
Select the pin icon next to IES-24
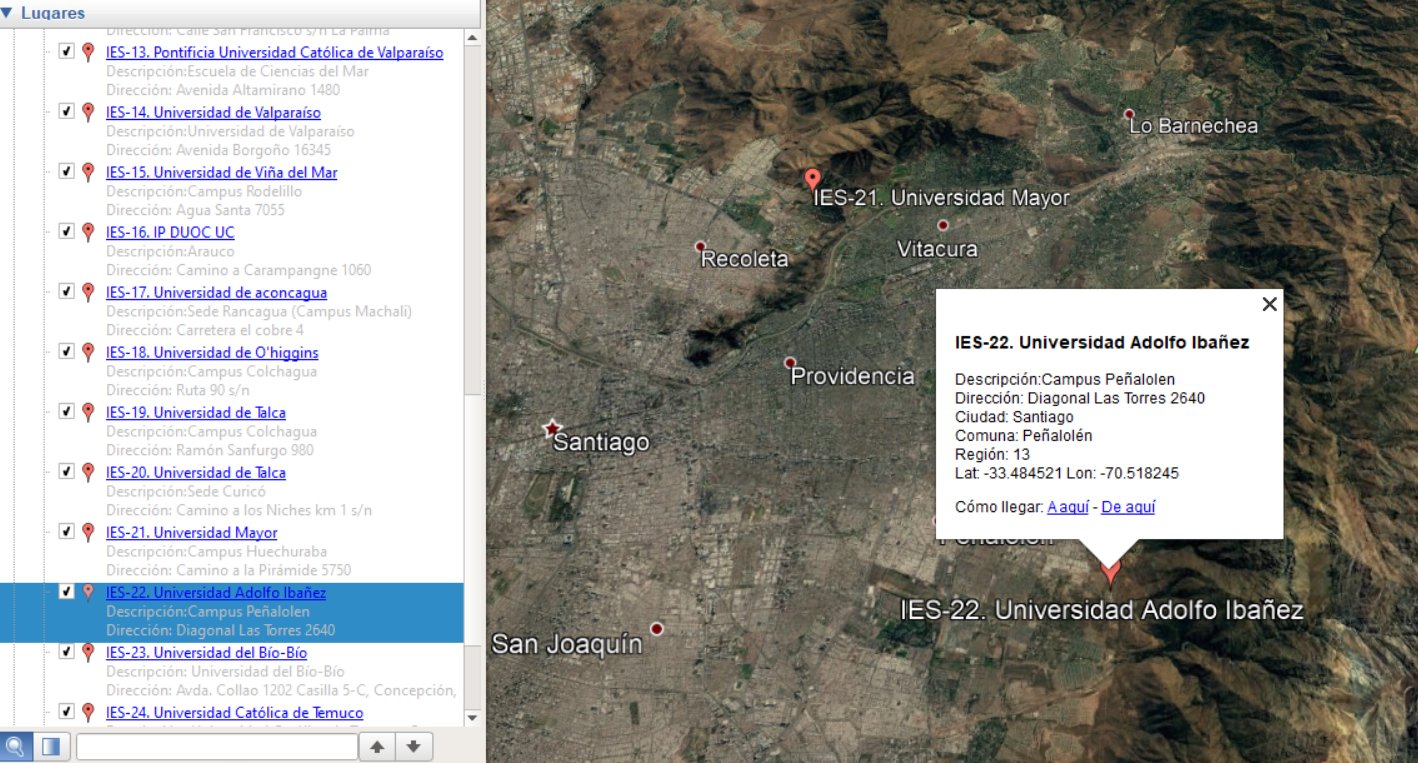(88, 712)
